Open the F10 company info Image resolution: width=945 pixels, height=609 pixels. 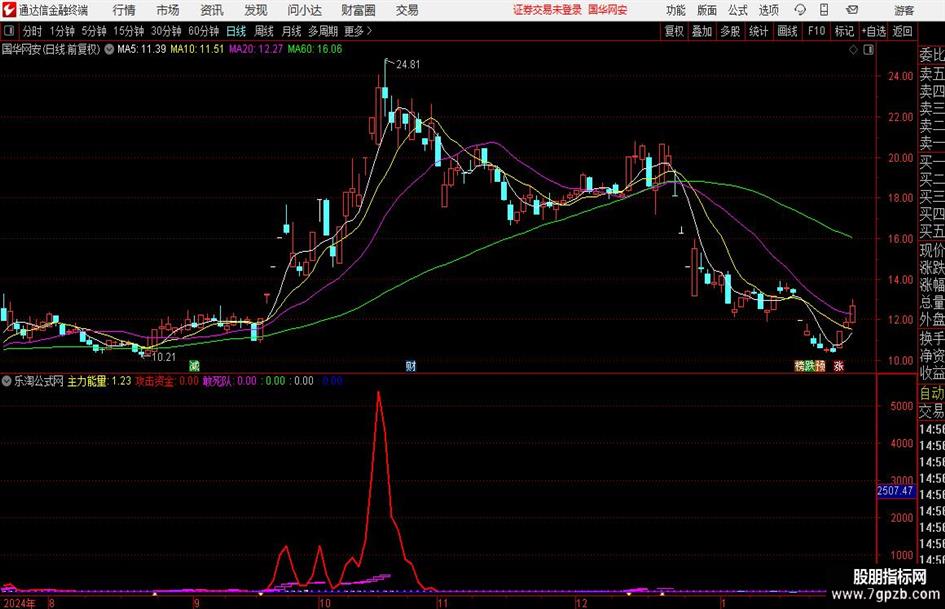[817, 31]
